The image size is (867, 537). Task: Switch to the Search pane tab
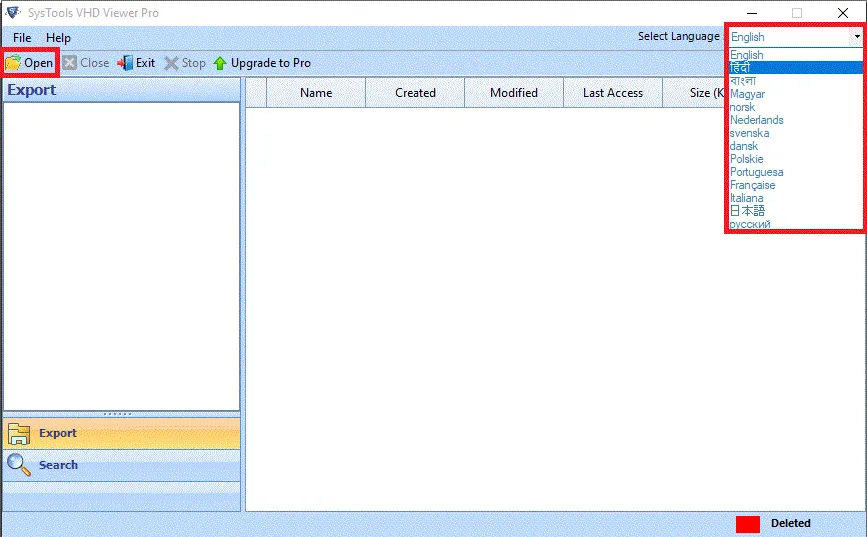click(122, 465)
